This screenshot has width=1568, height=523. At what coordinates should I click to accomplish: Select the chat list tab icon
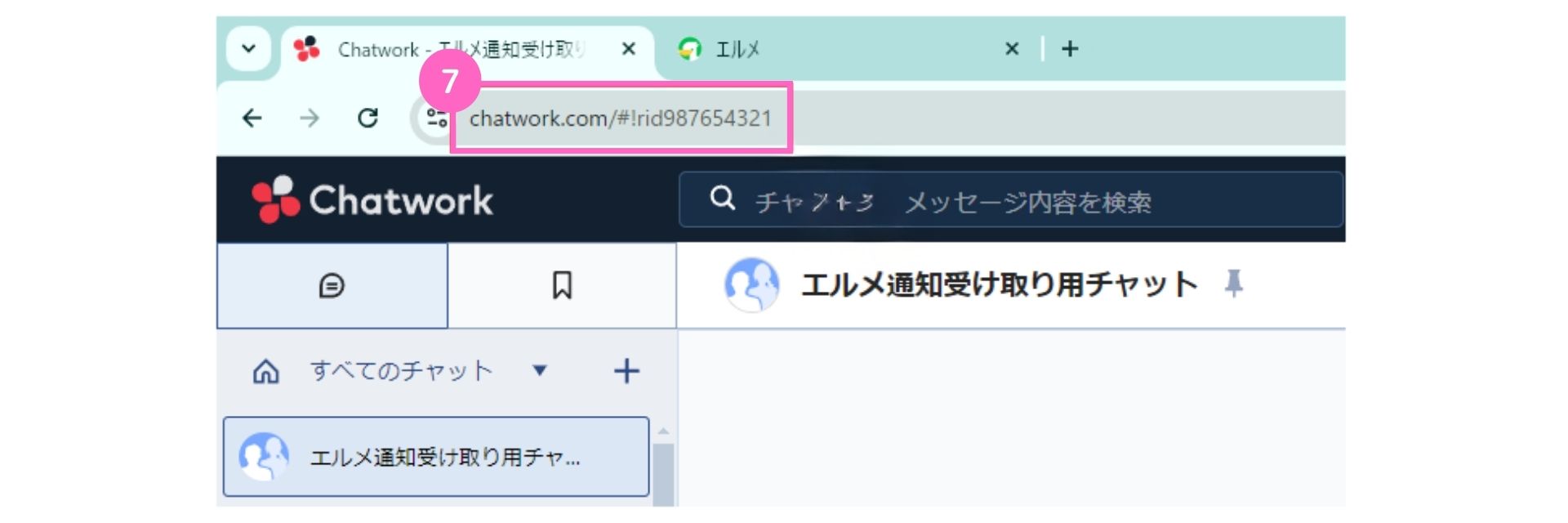(332, 285)
